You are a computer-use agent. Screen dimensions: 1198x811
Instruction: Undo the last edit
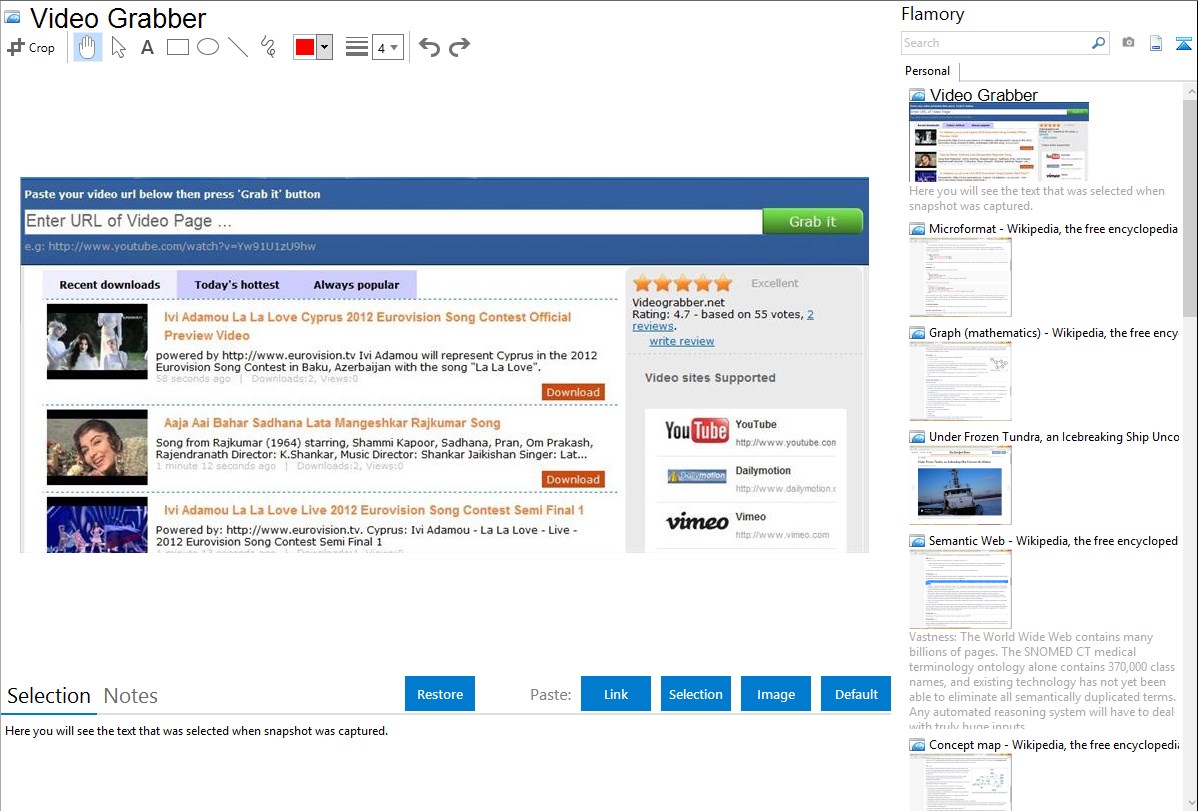429,47
